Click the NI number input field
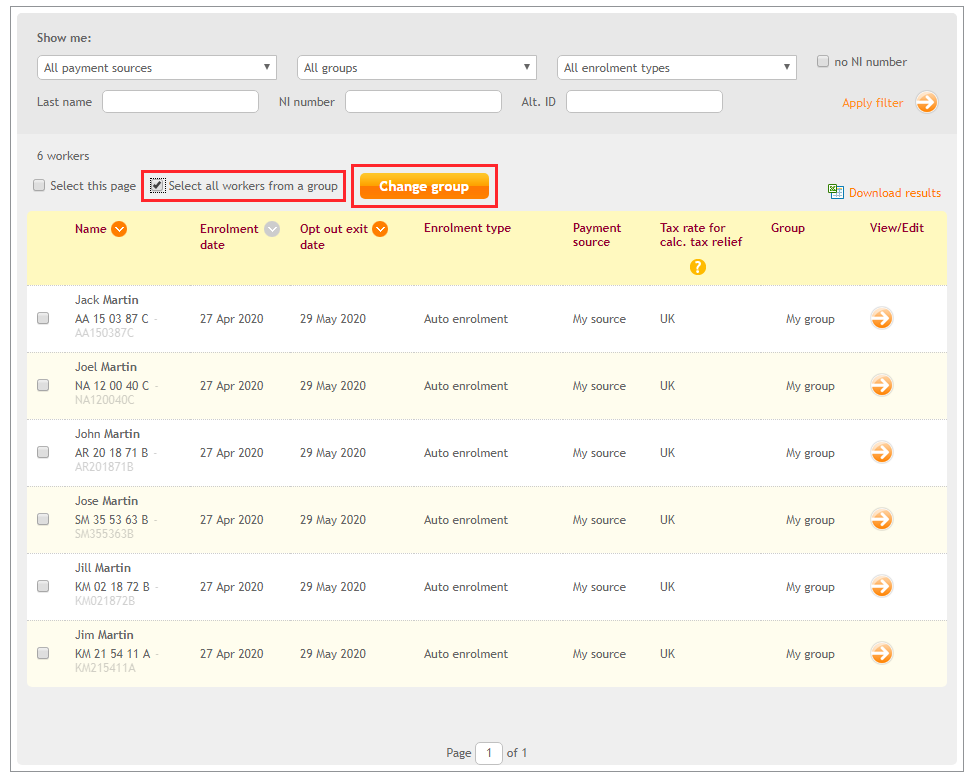The width and height of the screenshot is (978, 783). (x=424, y=102)
